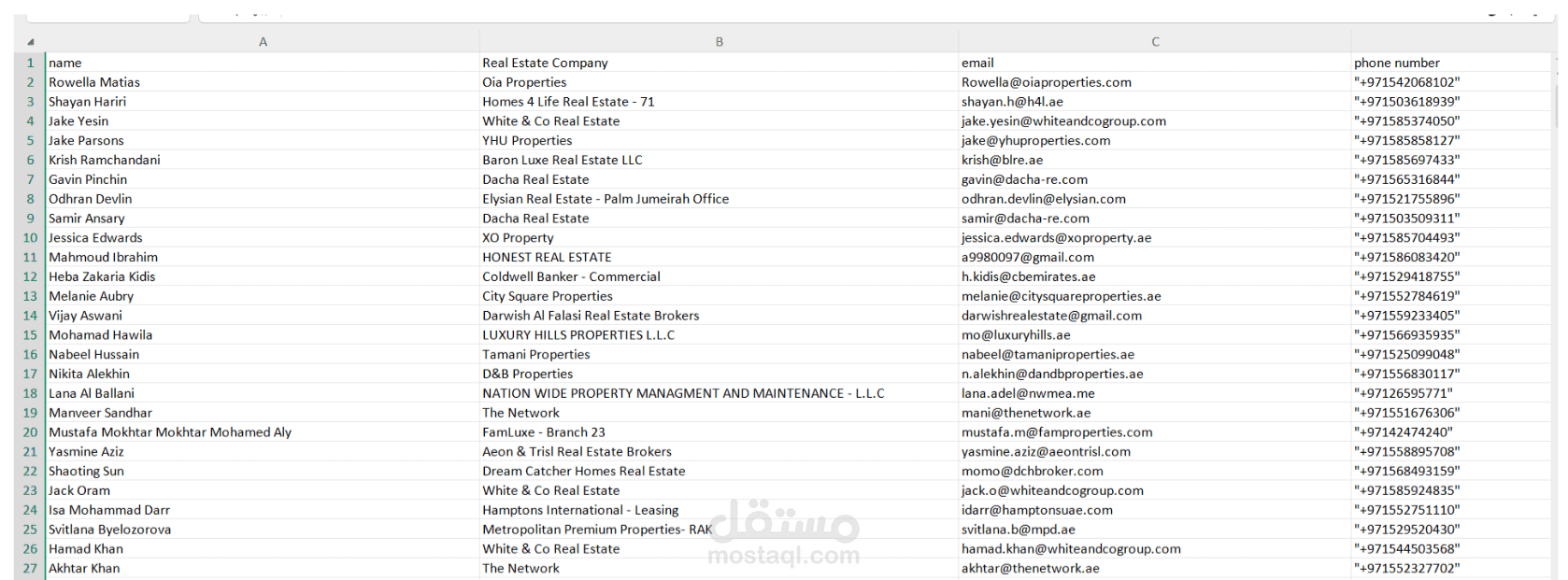
Task: Click the D&B Properties cell
Action: (719, 374)
